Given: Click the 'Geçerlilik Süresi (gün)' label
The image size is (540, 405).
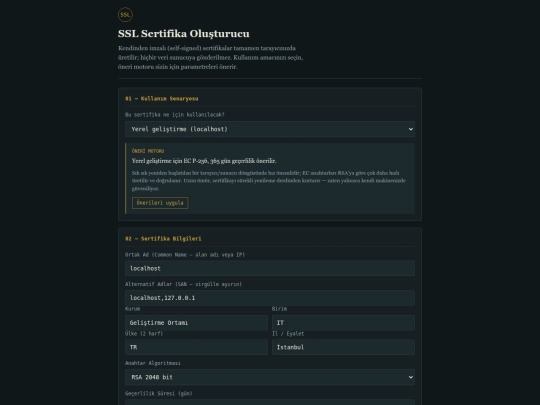Looking at the screenshot, I should 158,393.
